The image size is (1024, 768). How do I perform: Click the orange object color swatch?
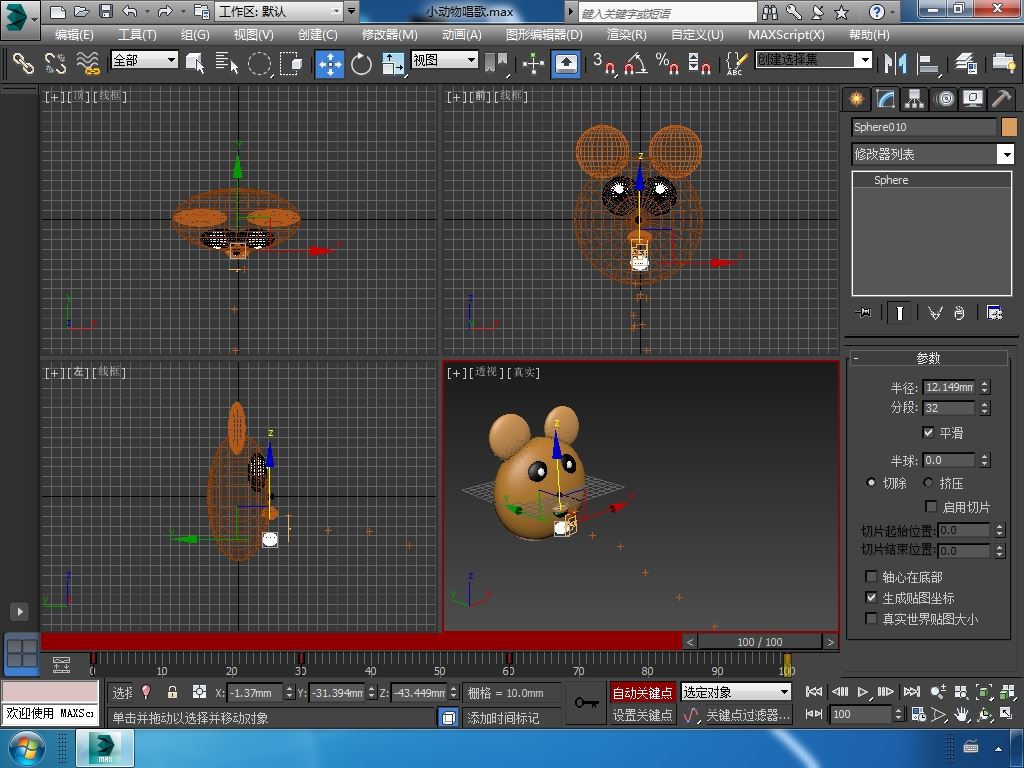pos(1008,127)
